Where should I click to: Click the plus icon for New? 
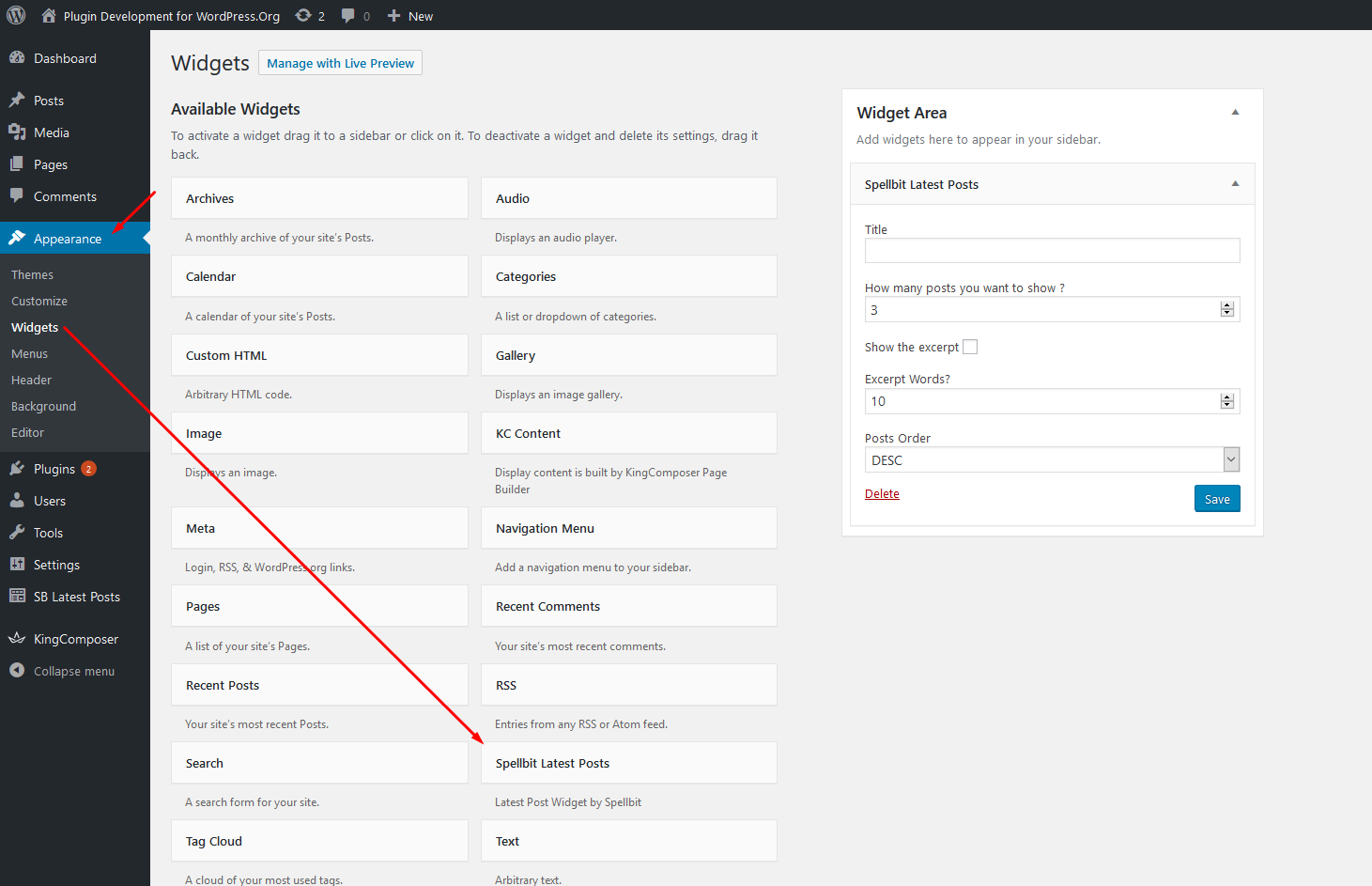pos(394,16)
